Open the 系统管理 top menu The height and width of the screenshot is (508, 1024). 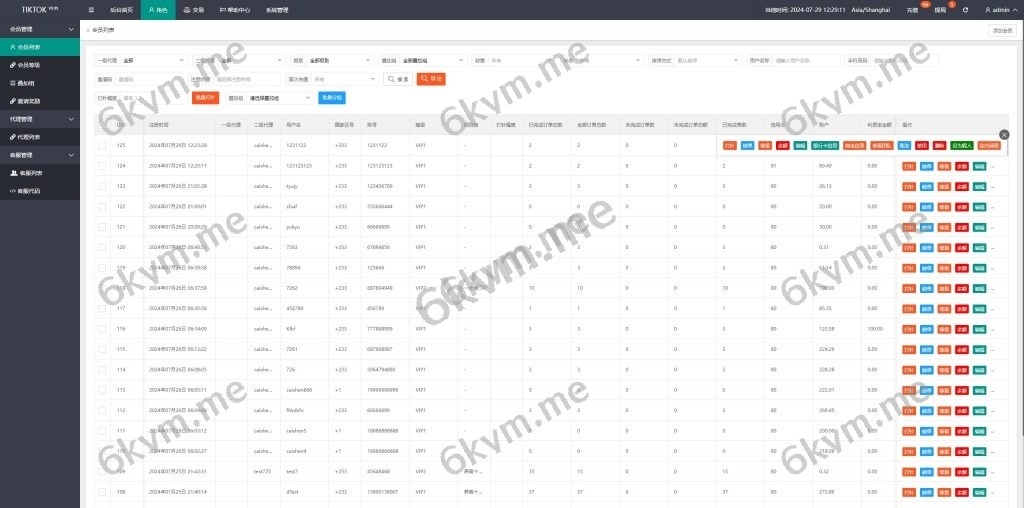(x=277, y=9)
